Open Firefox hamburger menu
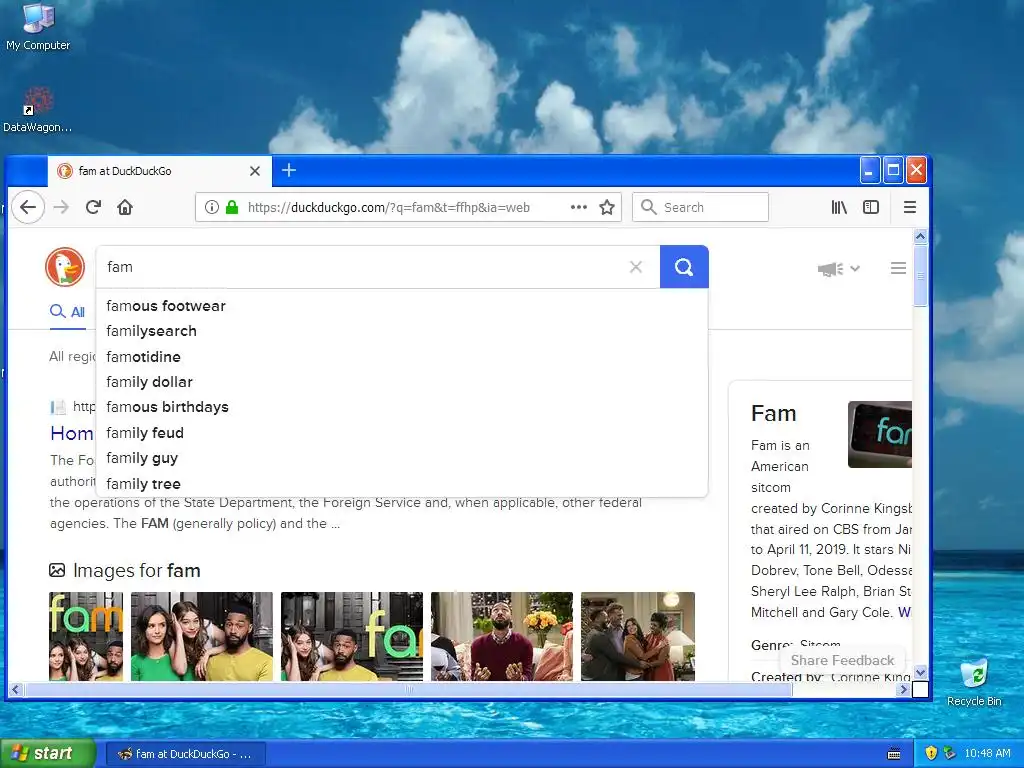The width and height of the screenshot is (1024, 768). pyautogui.click(x=910, y=208)
